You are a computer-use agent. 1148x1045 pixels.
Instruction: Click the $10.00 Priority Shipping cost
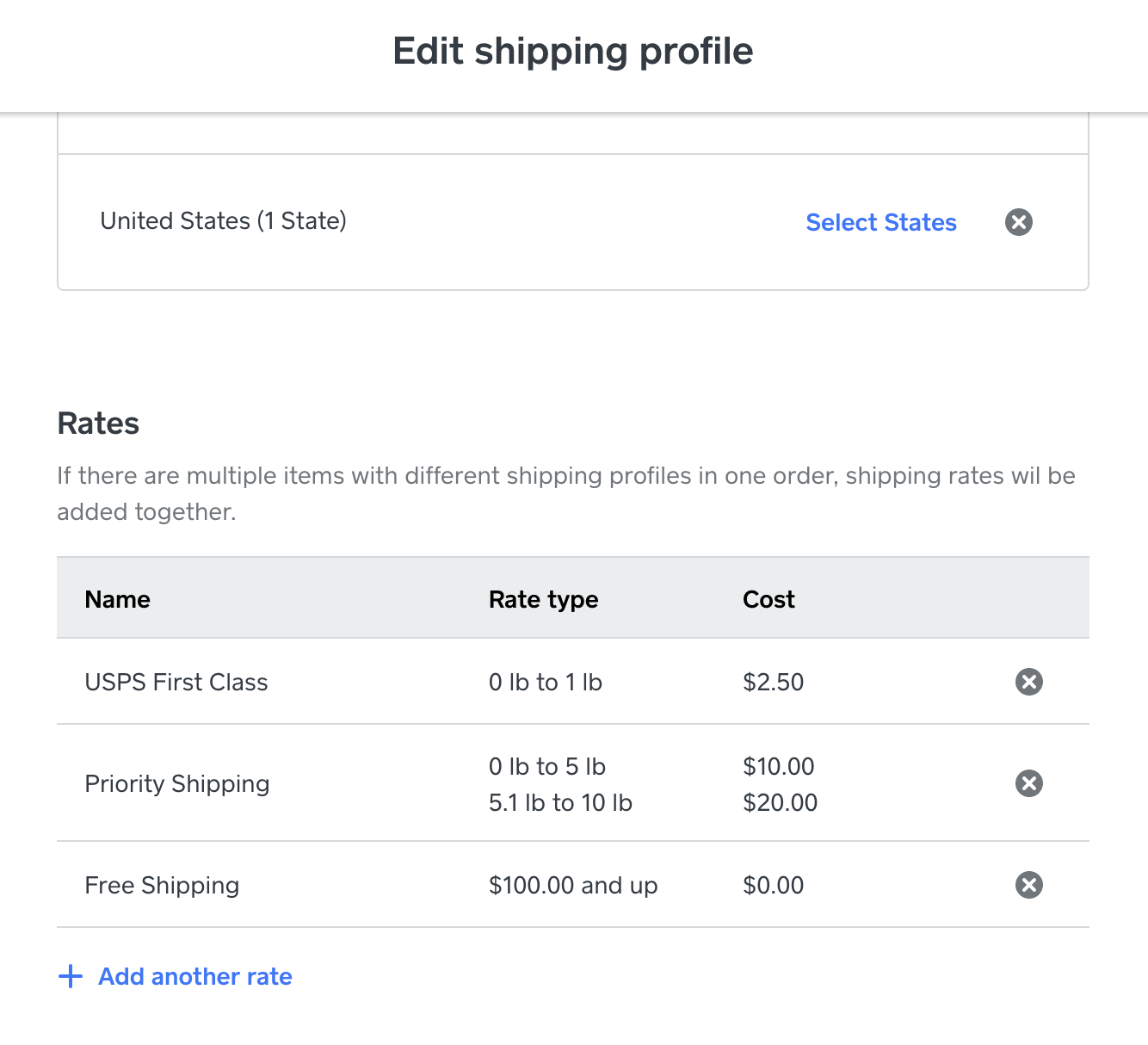[x=778, y=766]
